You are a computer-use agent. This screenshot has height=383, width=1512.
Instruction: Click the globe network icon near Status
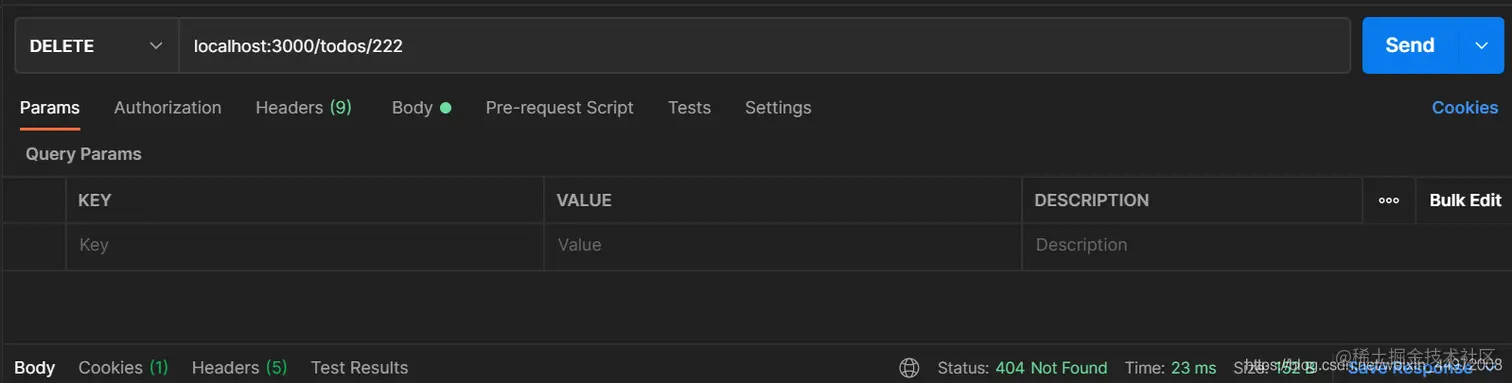tap(909, 368)
